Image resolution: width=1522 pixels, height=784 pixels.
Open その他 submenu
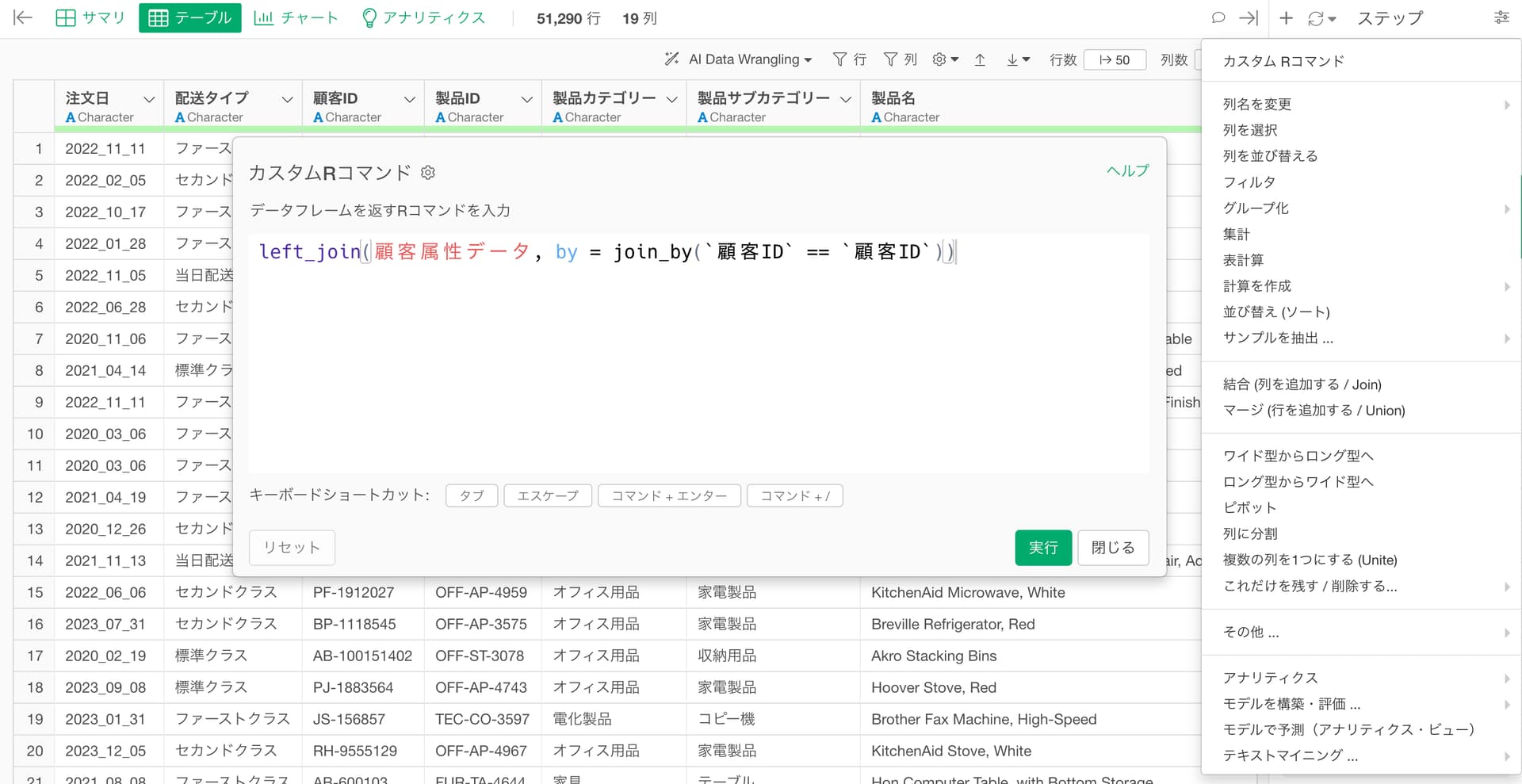tap(1361, 633)
